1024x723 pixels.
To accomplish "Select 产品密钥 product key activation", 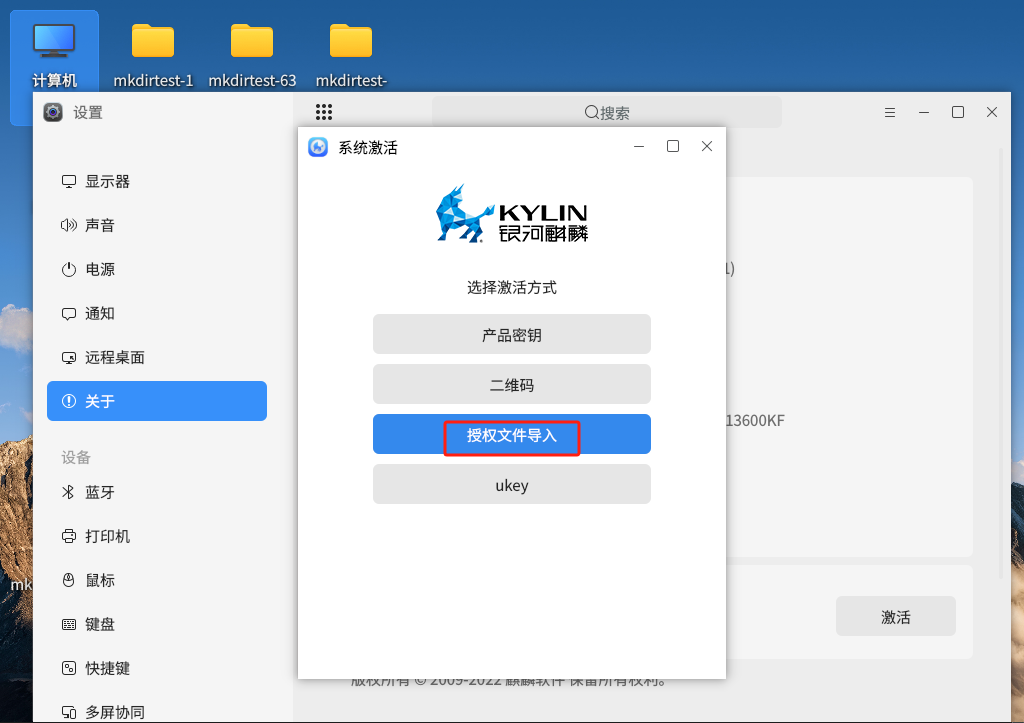I will point(511,334).
